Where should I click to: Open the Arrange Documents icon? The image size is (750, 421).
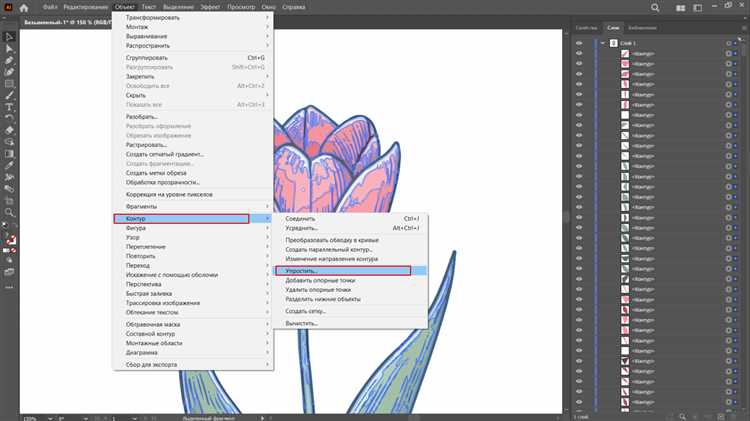click(681, 8)
